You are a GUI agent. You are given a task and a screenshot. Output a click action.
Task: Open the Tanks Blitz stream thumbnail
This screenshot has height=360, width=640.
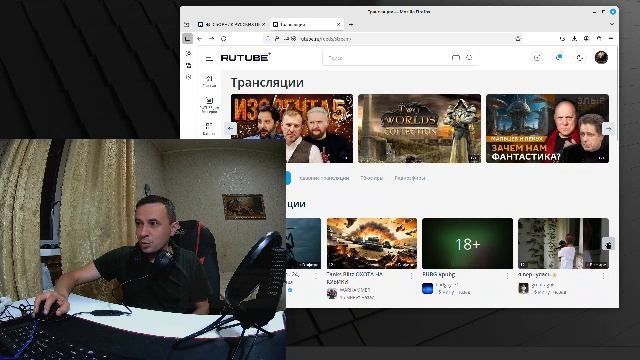tap(372, 243)
